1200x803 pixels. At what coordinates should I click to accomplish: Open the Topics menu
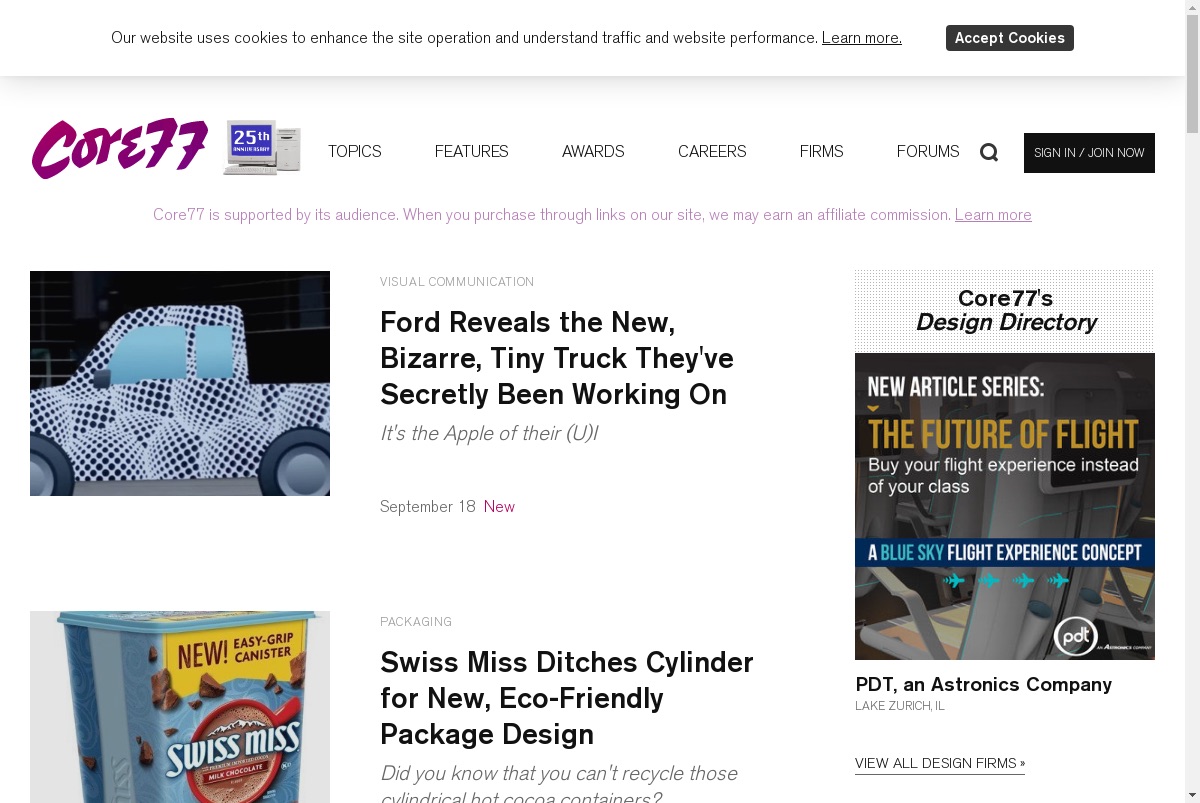point(354,151)
